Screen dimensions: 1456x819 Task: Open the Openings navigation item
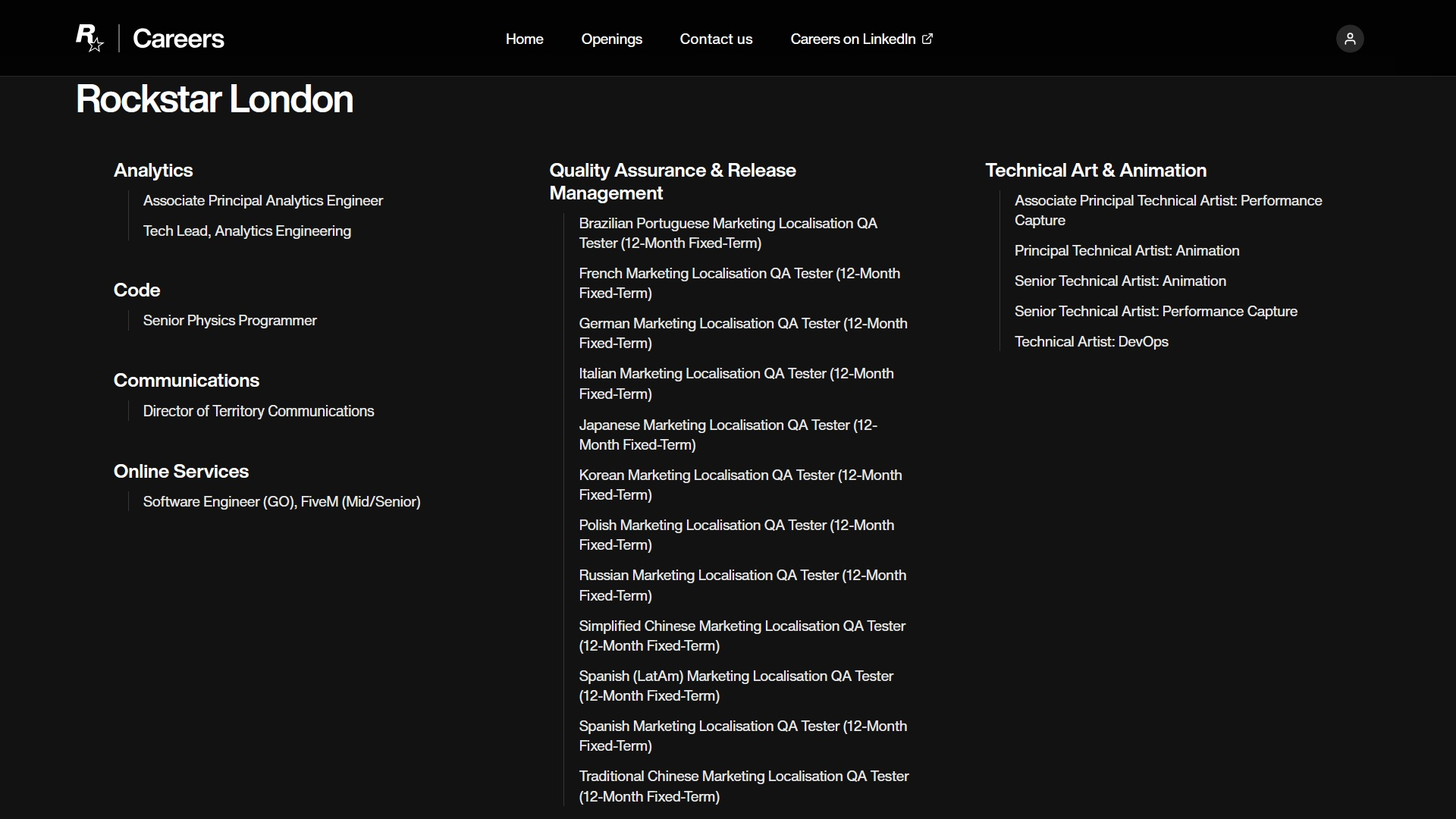[611, 39]
